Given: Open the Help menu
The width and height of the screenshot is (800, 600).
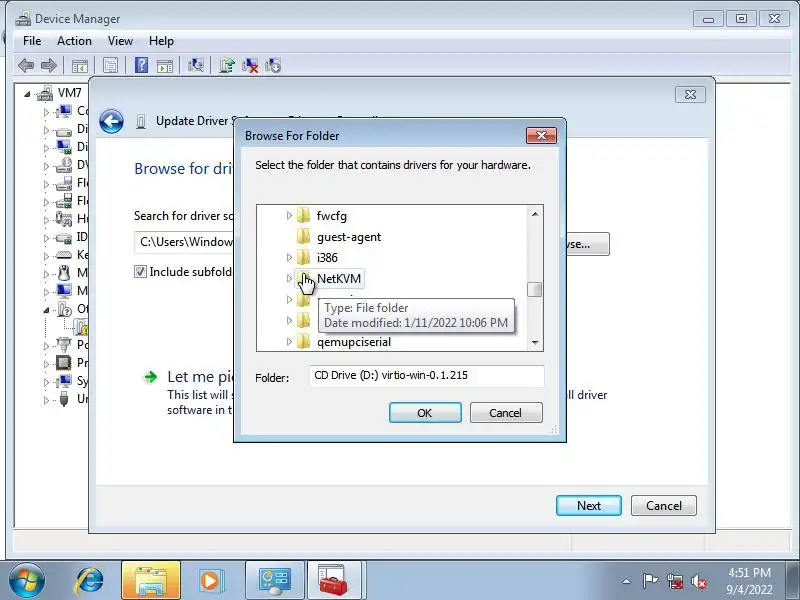Looking at the screenshot, I should (x=161, y=41).
